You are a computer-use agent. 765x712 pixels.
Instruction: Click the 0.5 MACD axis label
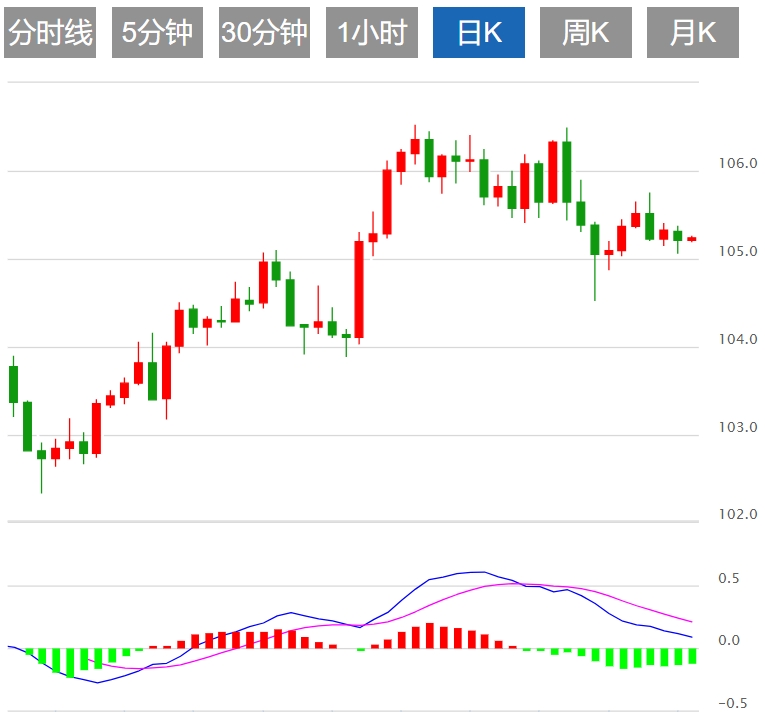728,578
